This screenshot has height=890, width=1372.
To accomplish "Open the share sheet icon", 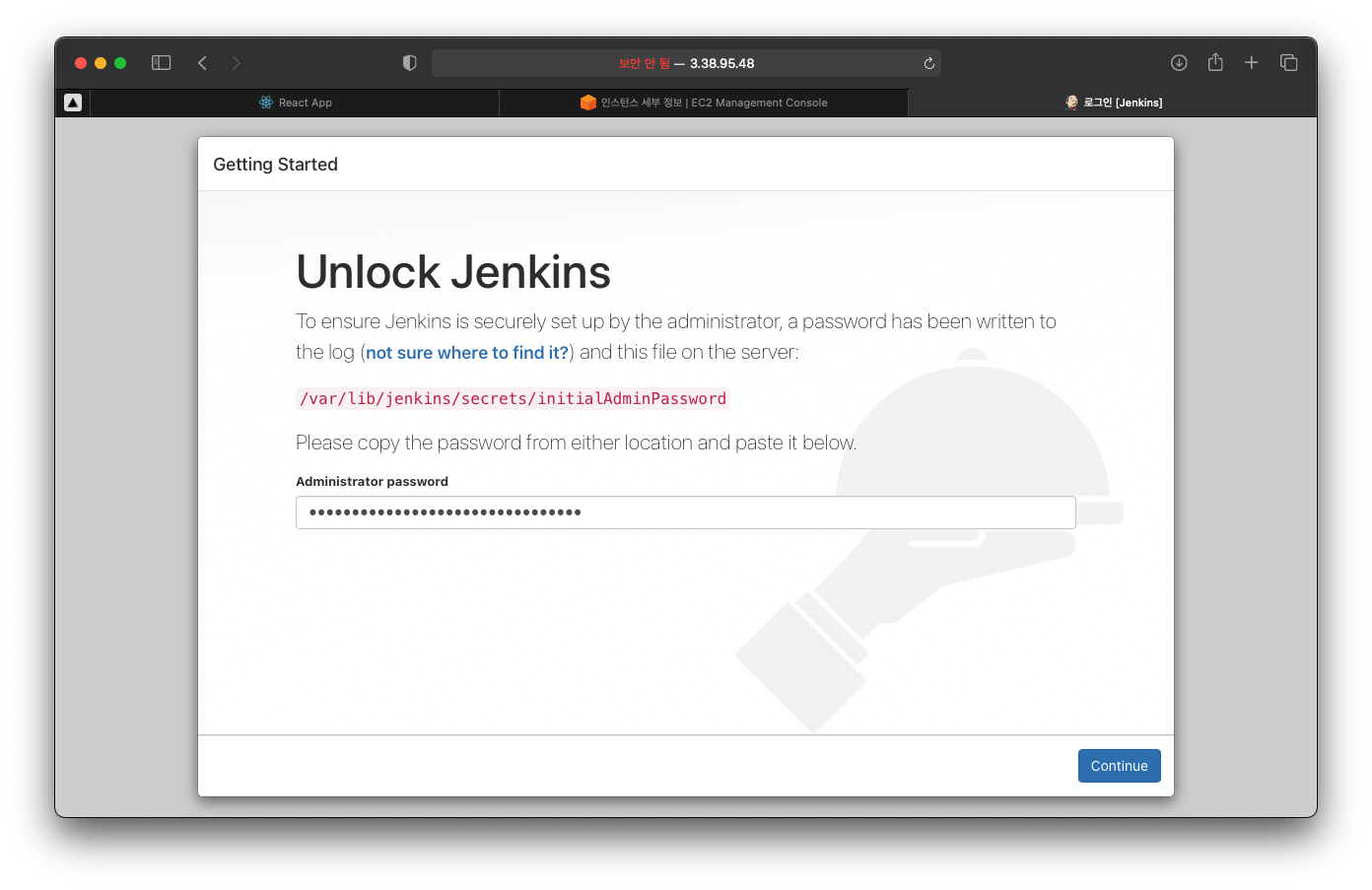I will (x=1215, y=62).
